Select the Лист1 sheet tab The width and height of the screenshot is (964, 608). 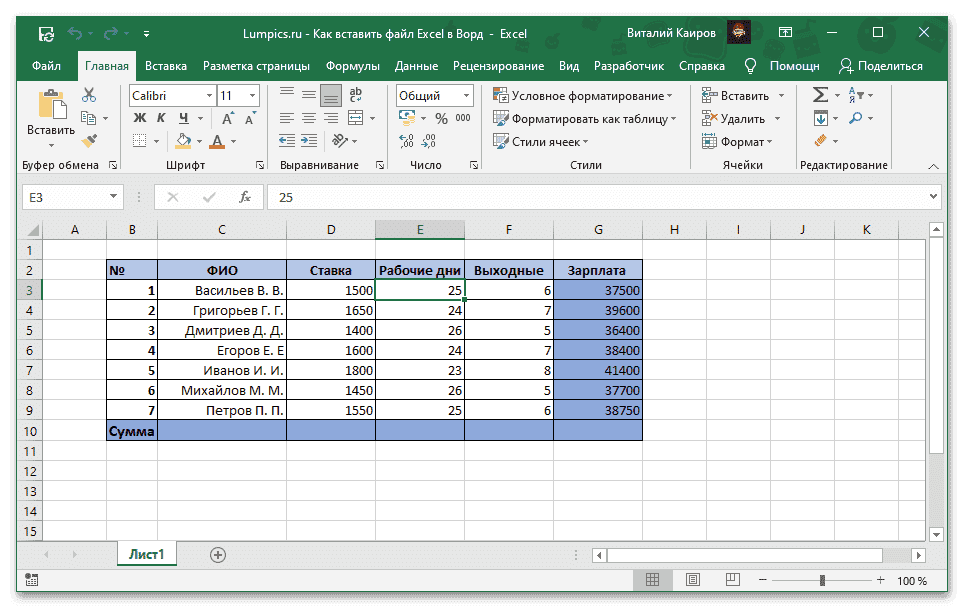[x=146, y=553]
